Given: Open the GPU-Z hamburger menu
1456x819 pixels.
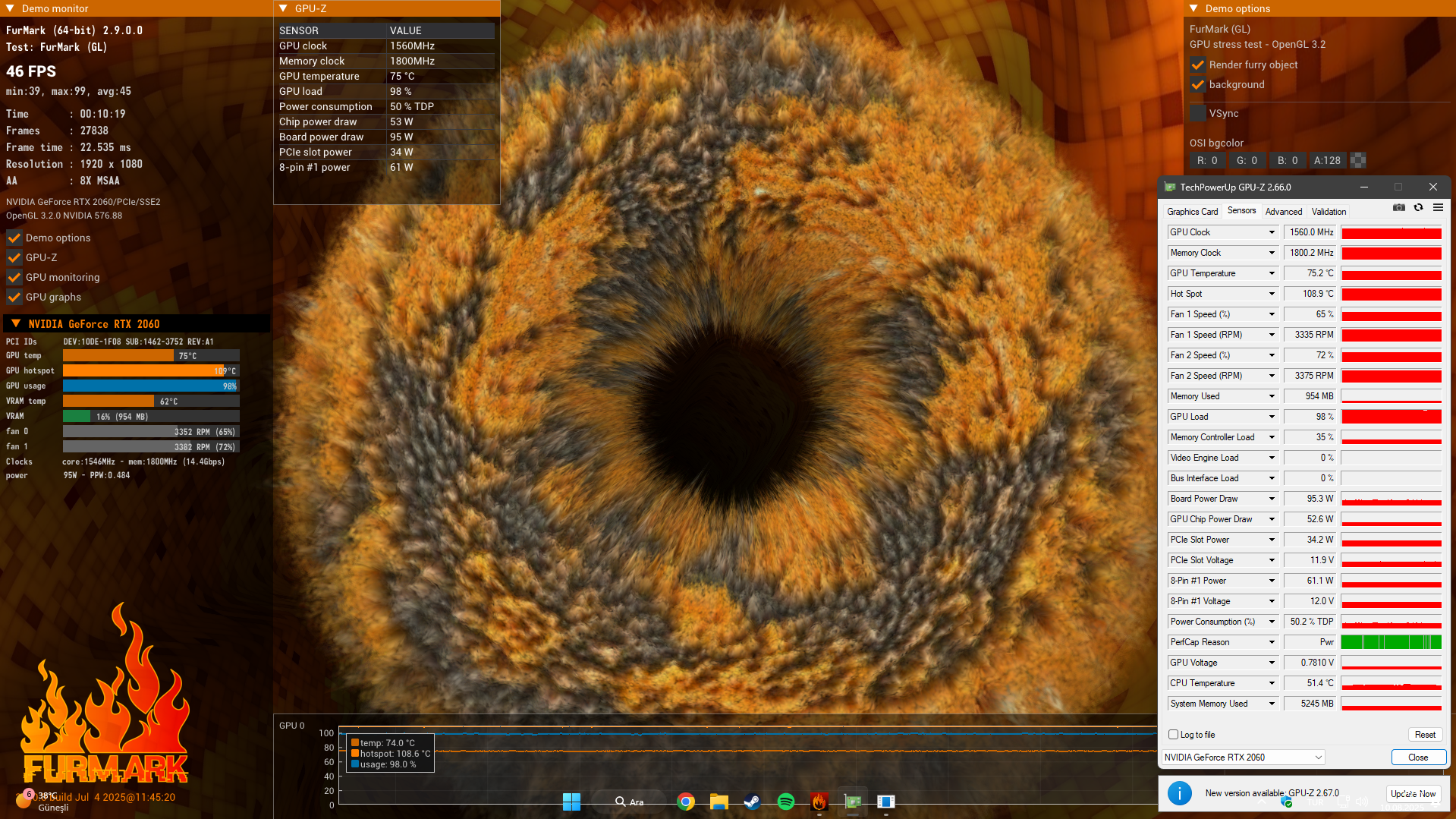Looking at the screenshot, I should 1438,208.
